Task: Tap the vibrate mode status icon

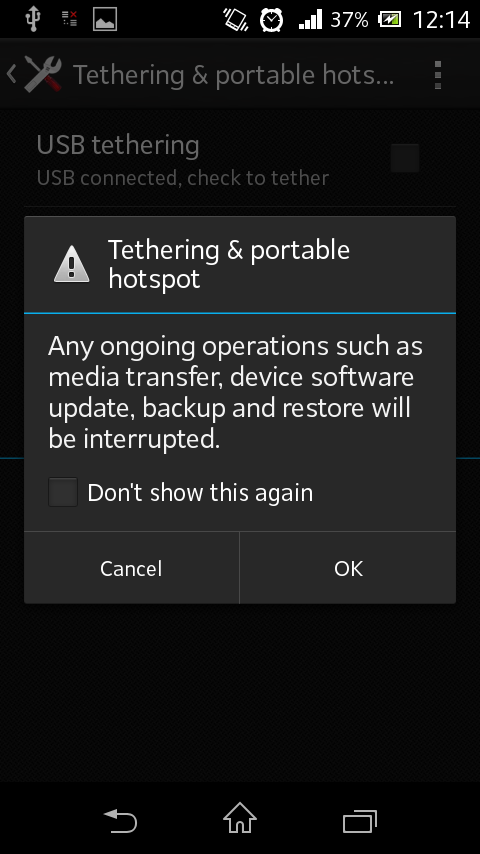Action: coord(236,20)
